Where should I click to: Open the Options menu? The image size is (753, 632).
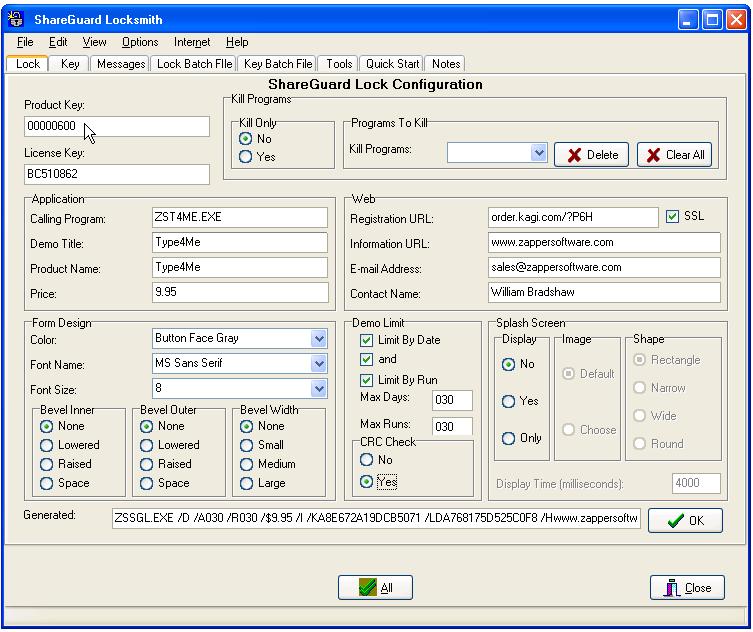(x=140, y=42)
